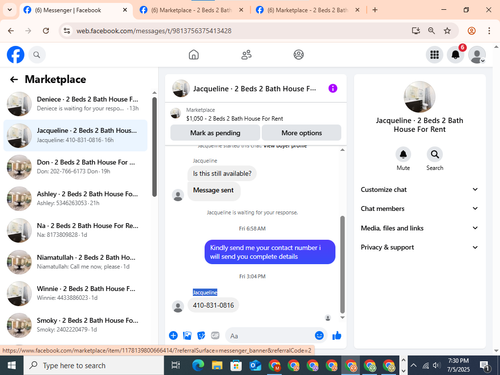Image resolution: width=500 pixels, height=375 pixels.
Task: Open Chrome three-dot menu
Action: pos(489,31)
